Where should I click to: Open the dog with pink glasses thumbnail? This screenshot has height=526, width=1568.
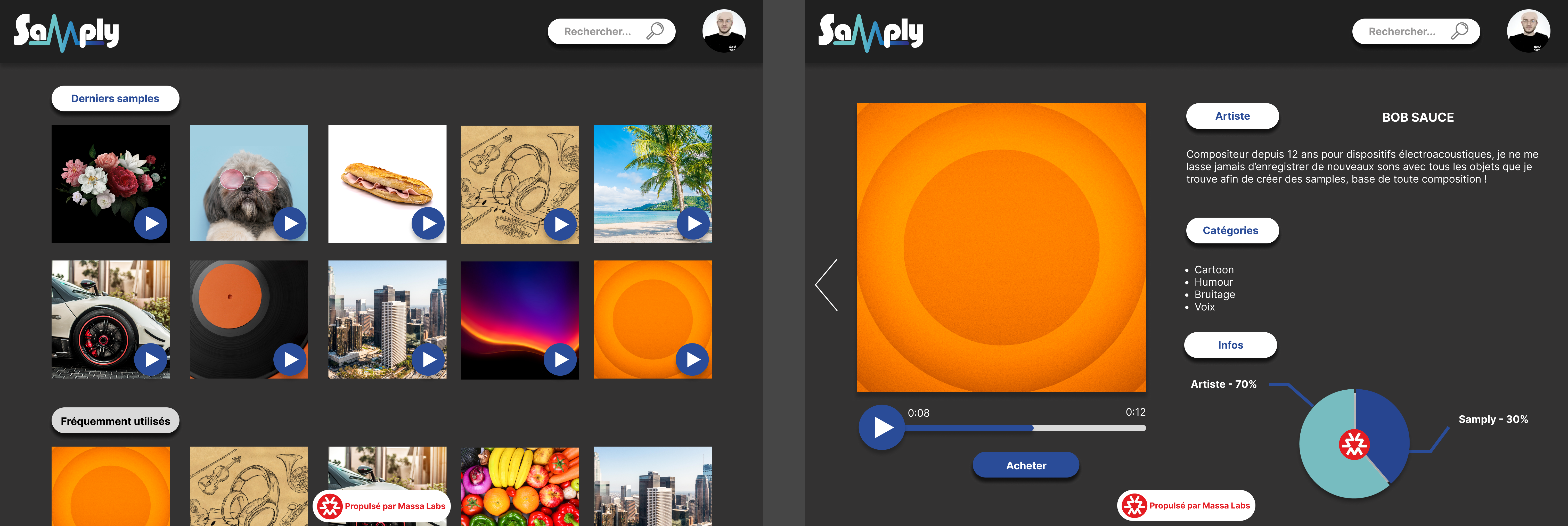coord(249,184)
